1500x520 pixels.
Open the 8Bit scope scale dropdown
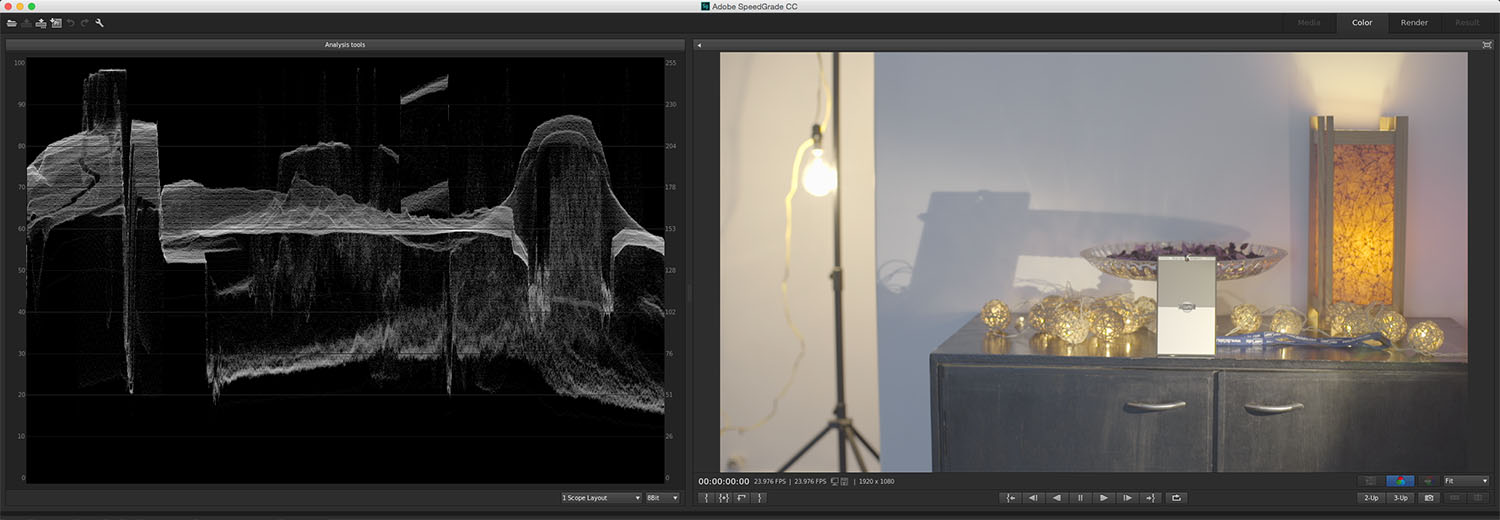pos(661,497)
